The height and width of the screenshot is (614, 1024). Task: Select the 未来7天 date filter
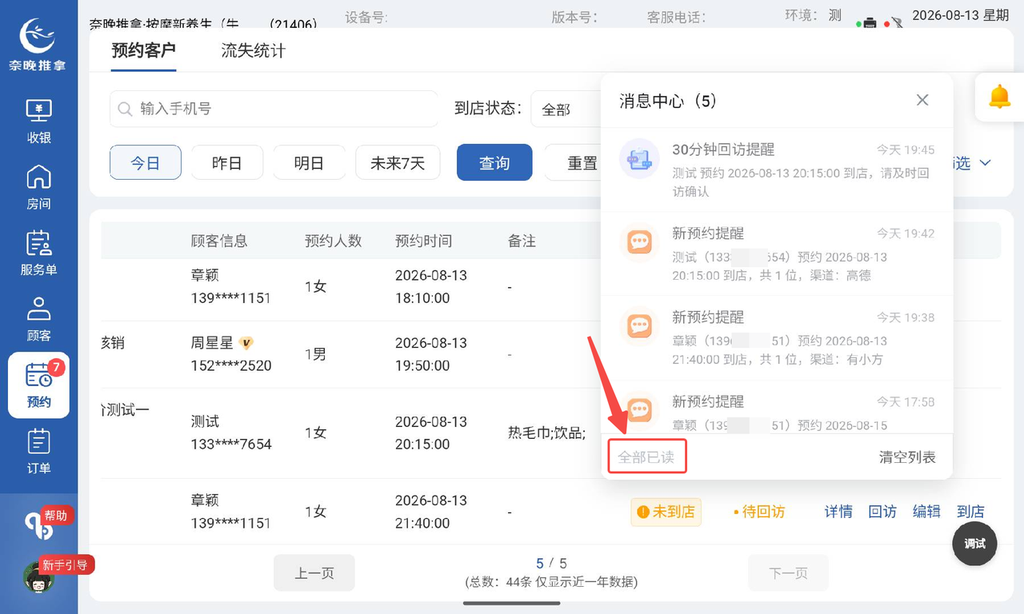point(397,163)
